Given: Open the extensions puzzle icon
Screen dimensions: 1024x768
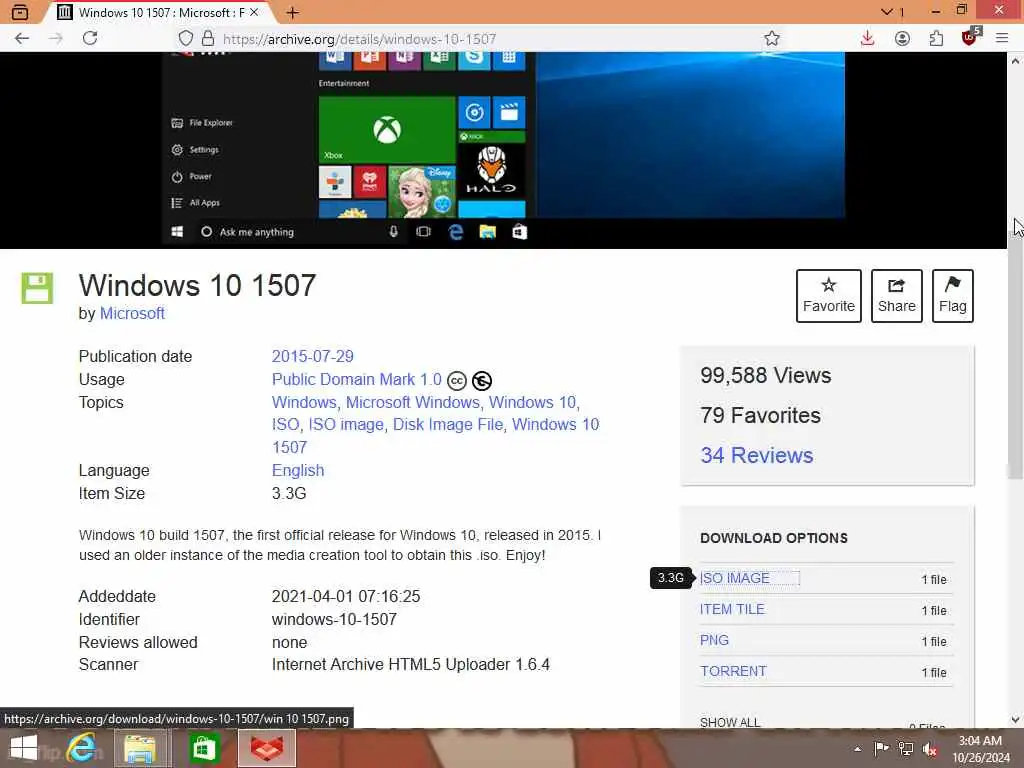Looking at the screenshot, I should coord(936,39).
